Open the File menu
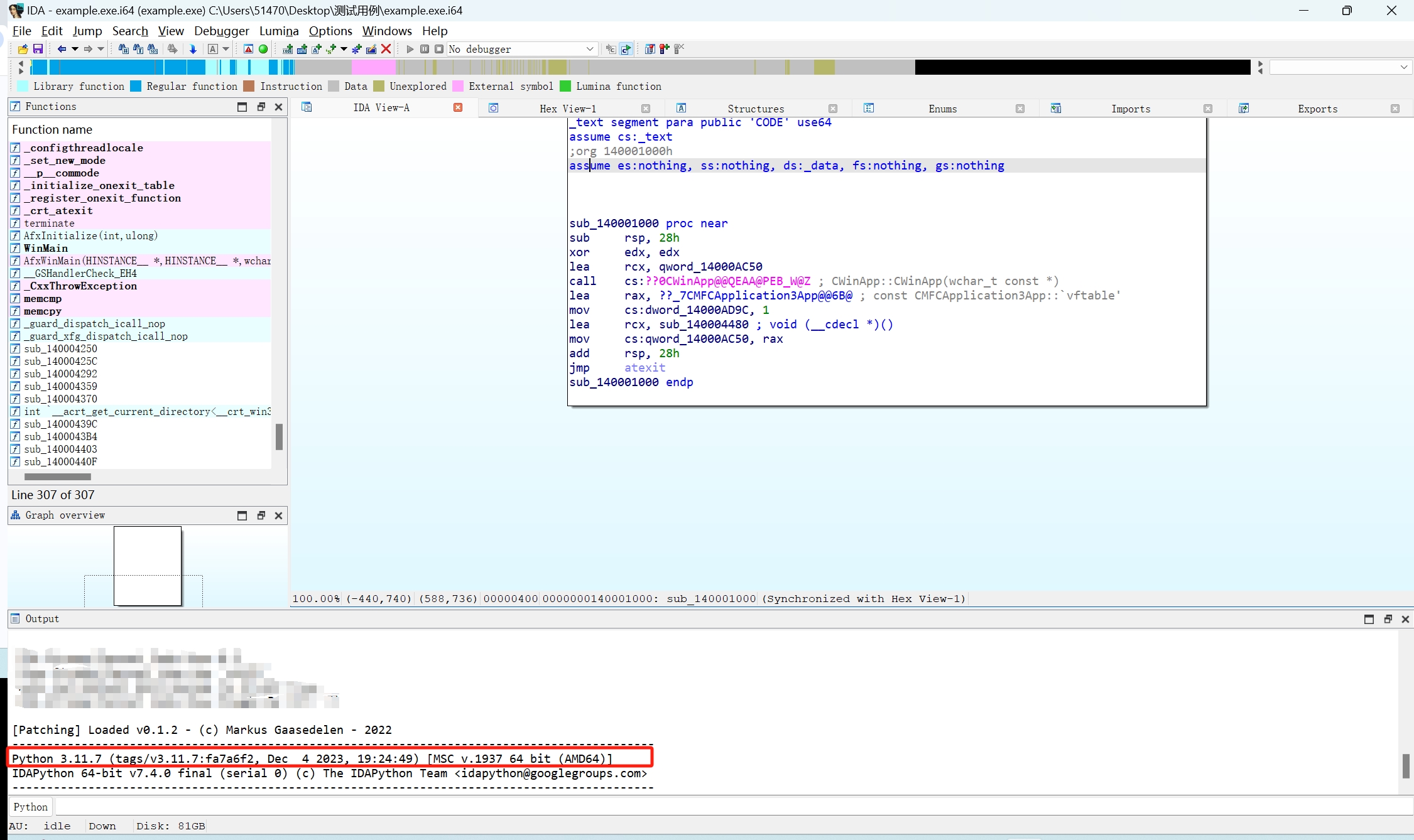Screen dimensions: 1414x840 click(21, 31)
